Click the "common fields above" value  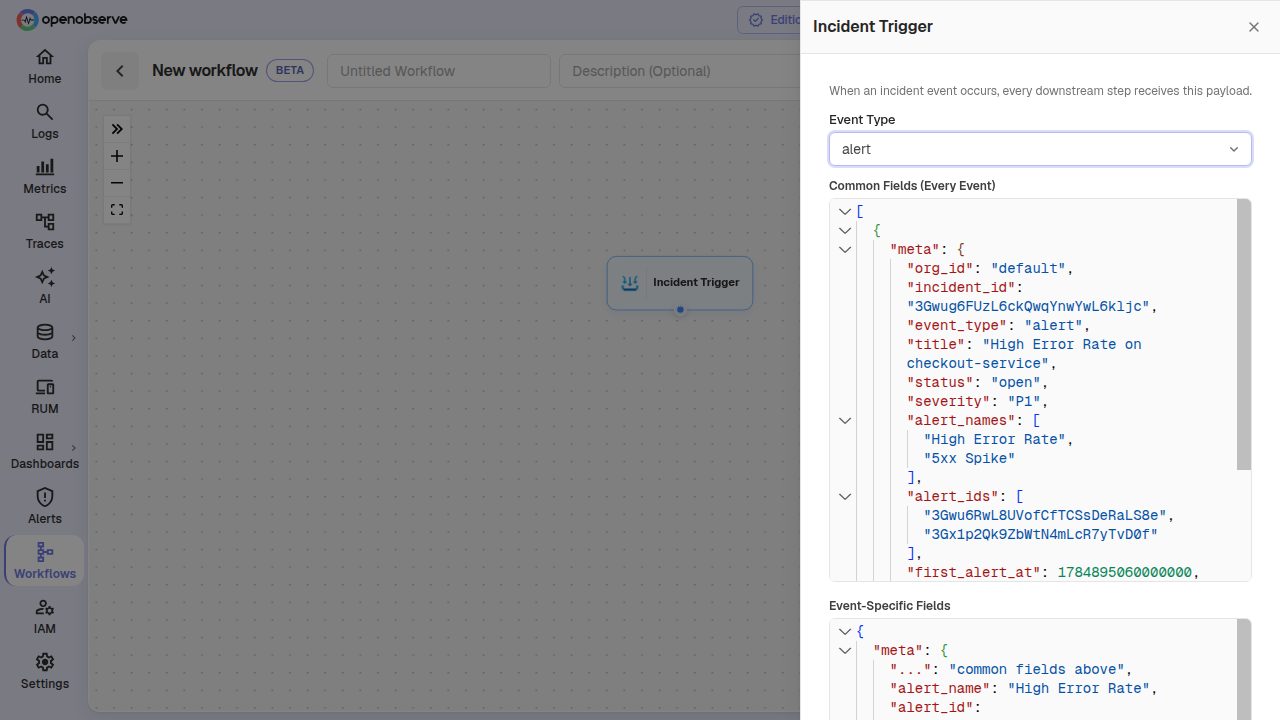click(1036, 670)
